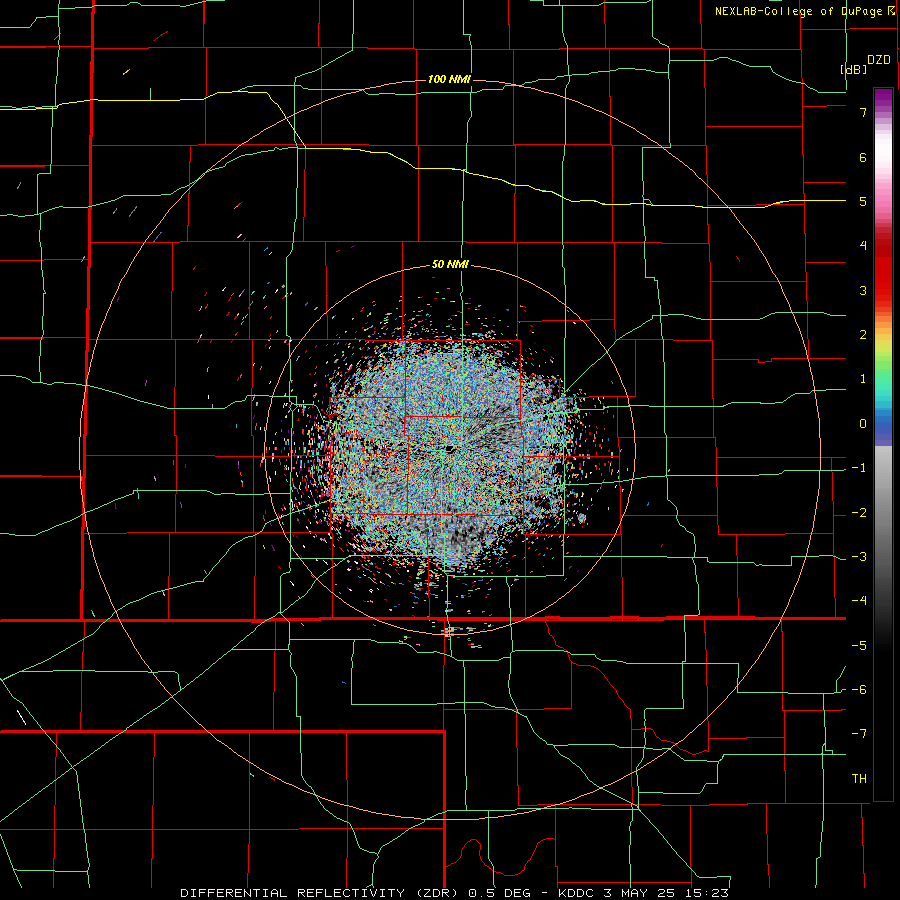Viewport: 900px width, 900px height.
Task: Click the ZDR color scale bar
Action: click(x=883, y=444)
